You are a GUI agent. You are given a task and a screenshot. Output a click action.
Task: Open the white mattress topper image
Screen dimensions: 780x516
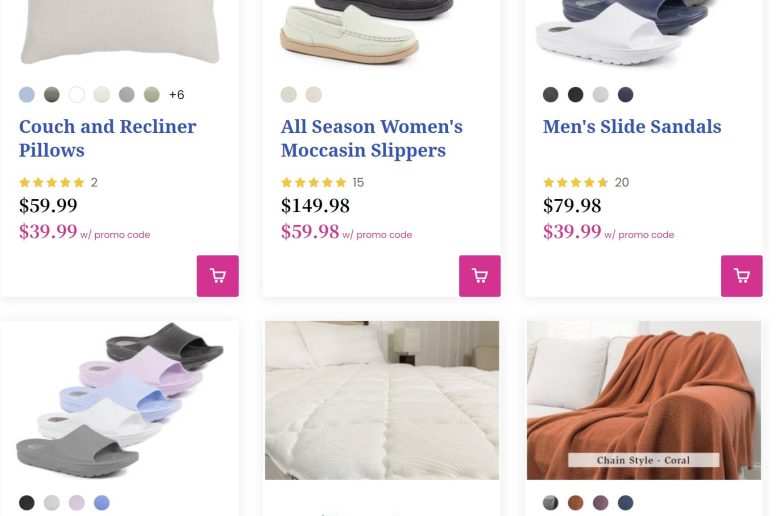coord(381,400)
